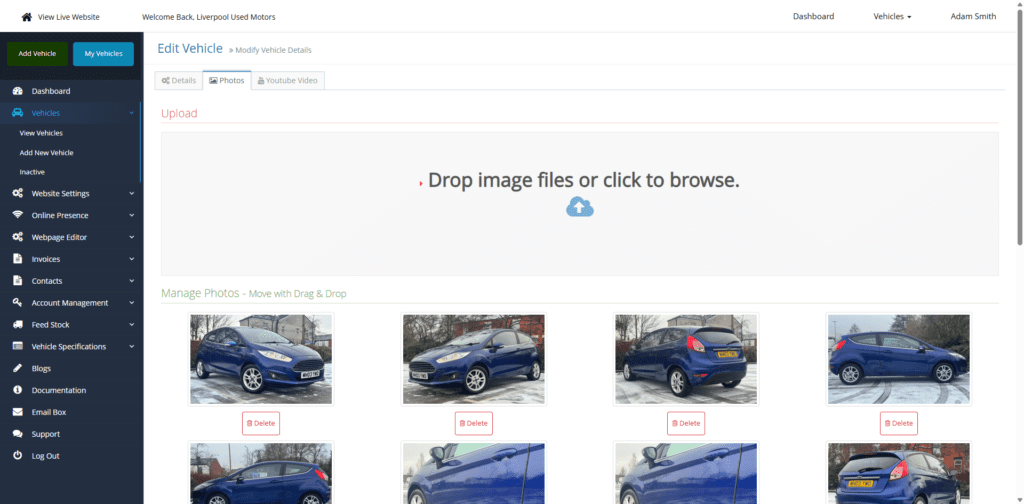
Task: Click the car icon next to Vehicles
Action: tap(18, 113)
